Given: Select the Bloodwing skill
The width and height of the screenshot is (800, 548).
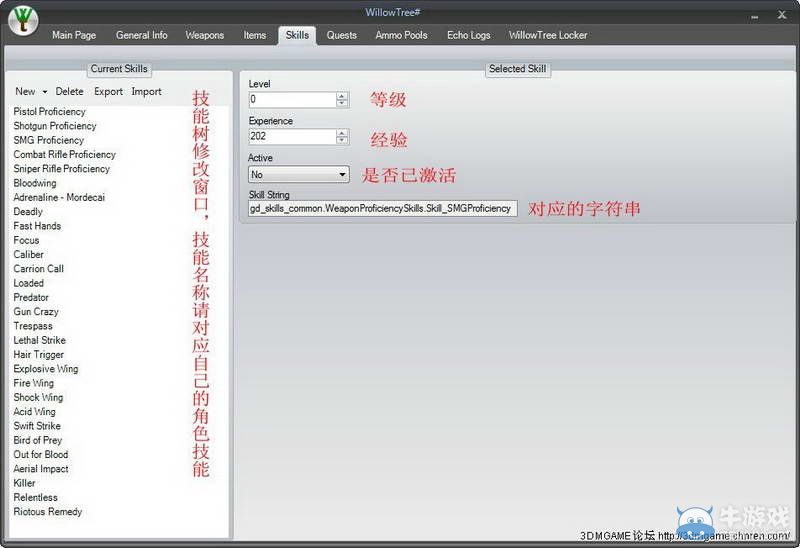Looking at the screenshot, I should 35,183.
